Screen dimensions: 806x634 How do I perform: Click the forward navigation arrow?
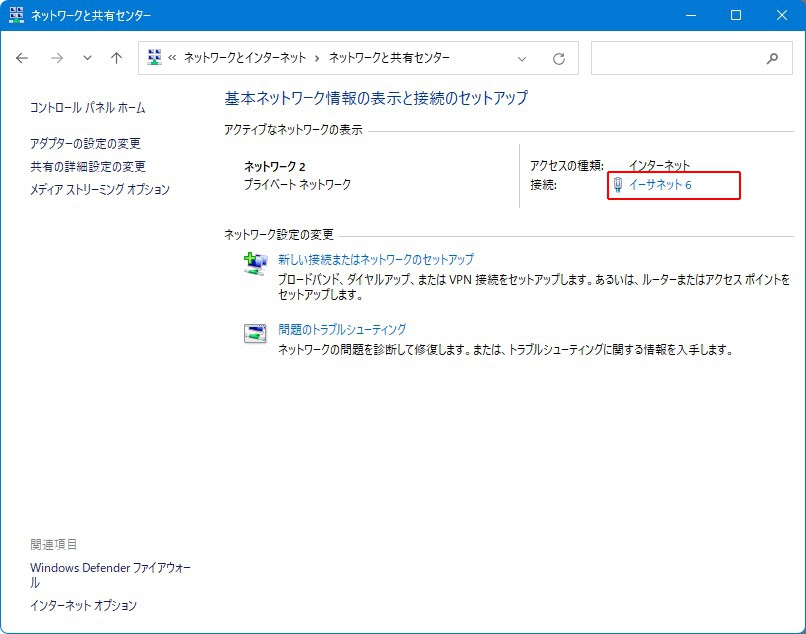point(56,59)
